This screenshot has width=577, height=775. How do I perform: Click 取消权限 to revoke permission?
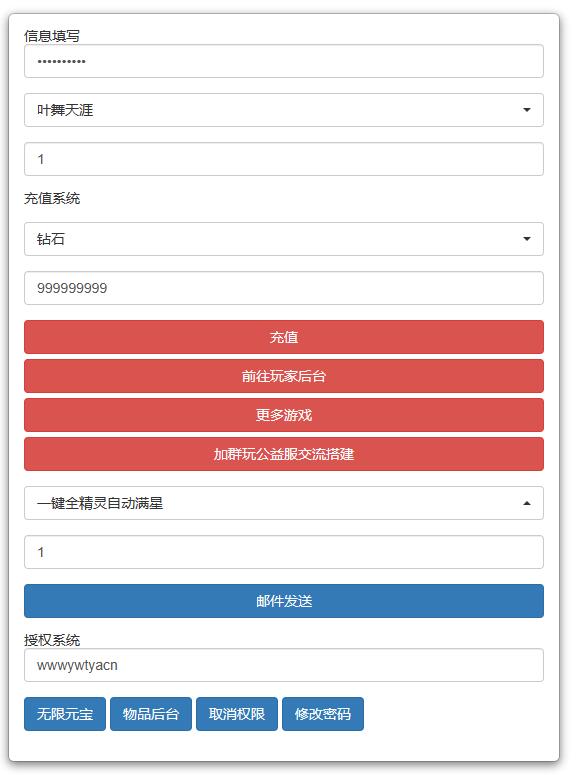click(x=237, y=714)
